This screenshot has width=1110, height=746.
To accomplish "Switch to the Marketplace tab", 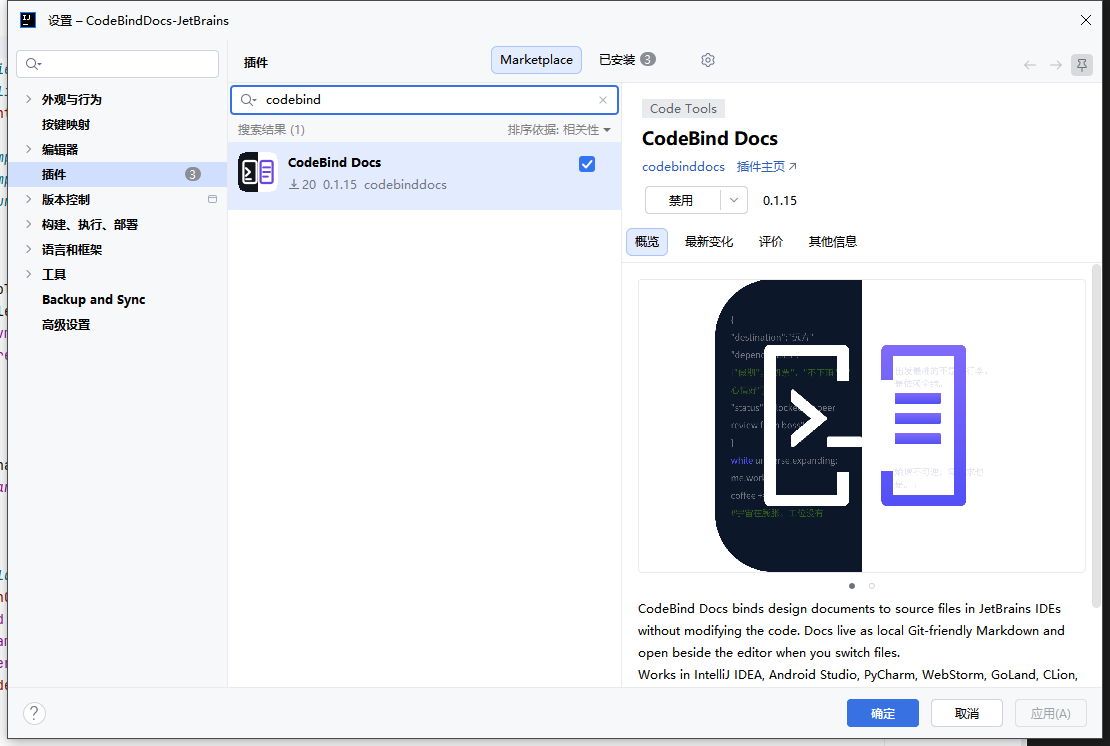I will point(536,60).
